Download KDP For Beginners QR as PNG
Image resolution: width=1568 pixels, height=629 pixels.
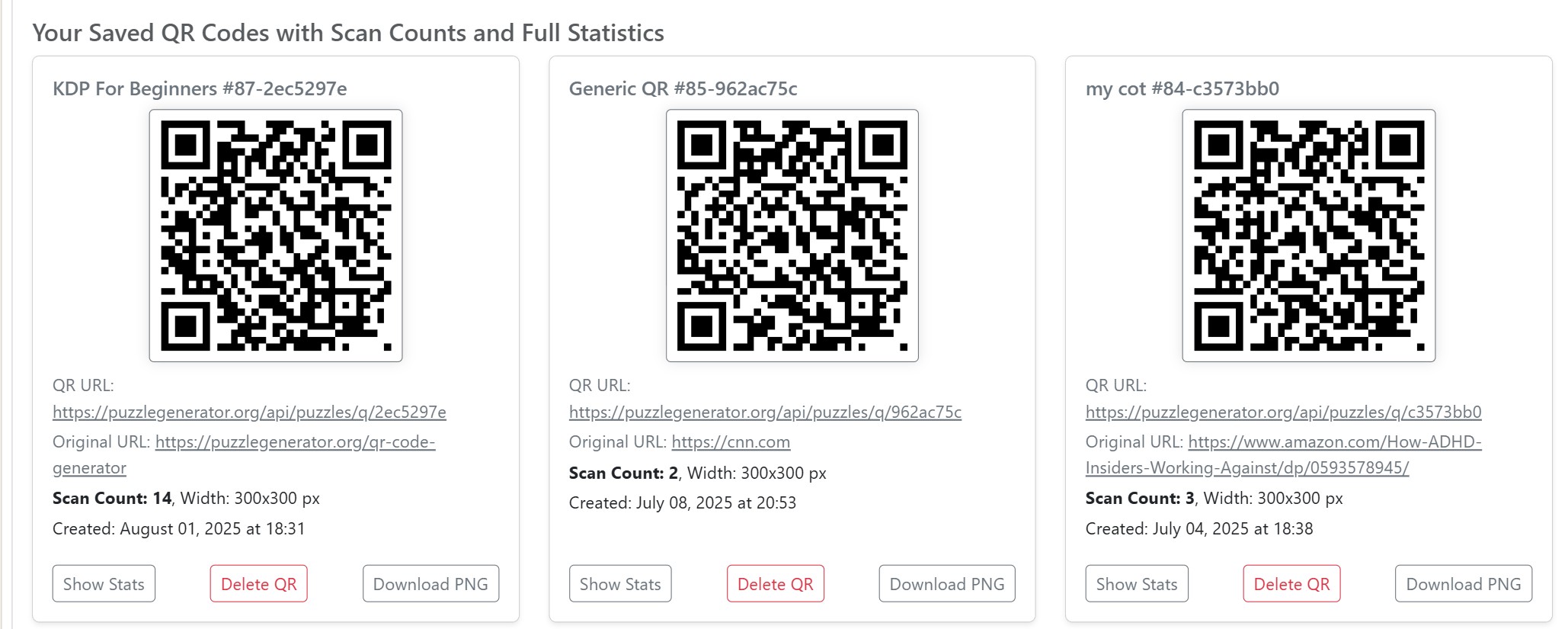coord(430,582)
